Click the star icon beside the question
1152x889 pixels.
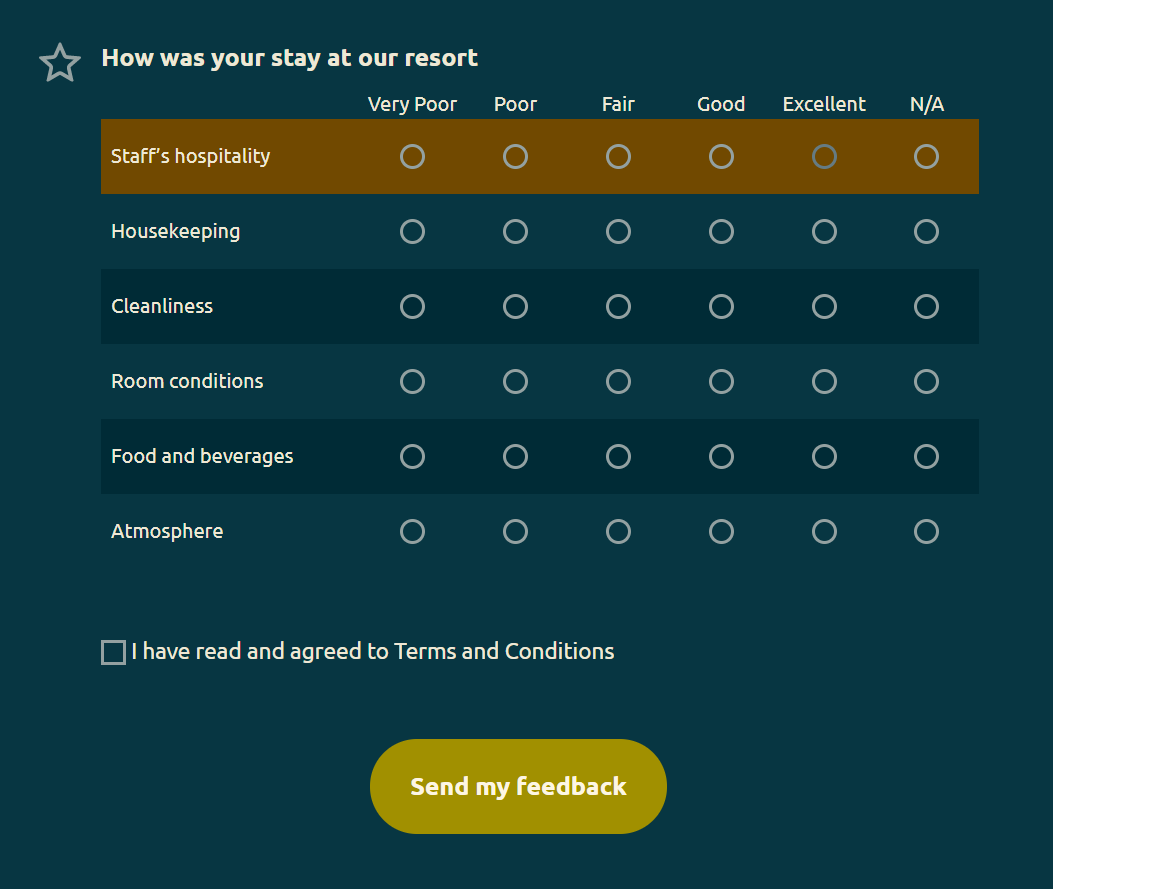pos(60,63)
